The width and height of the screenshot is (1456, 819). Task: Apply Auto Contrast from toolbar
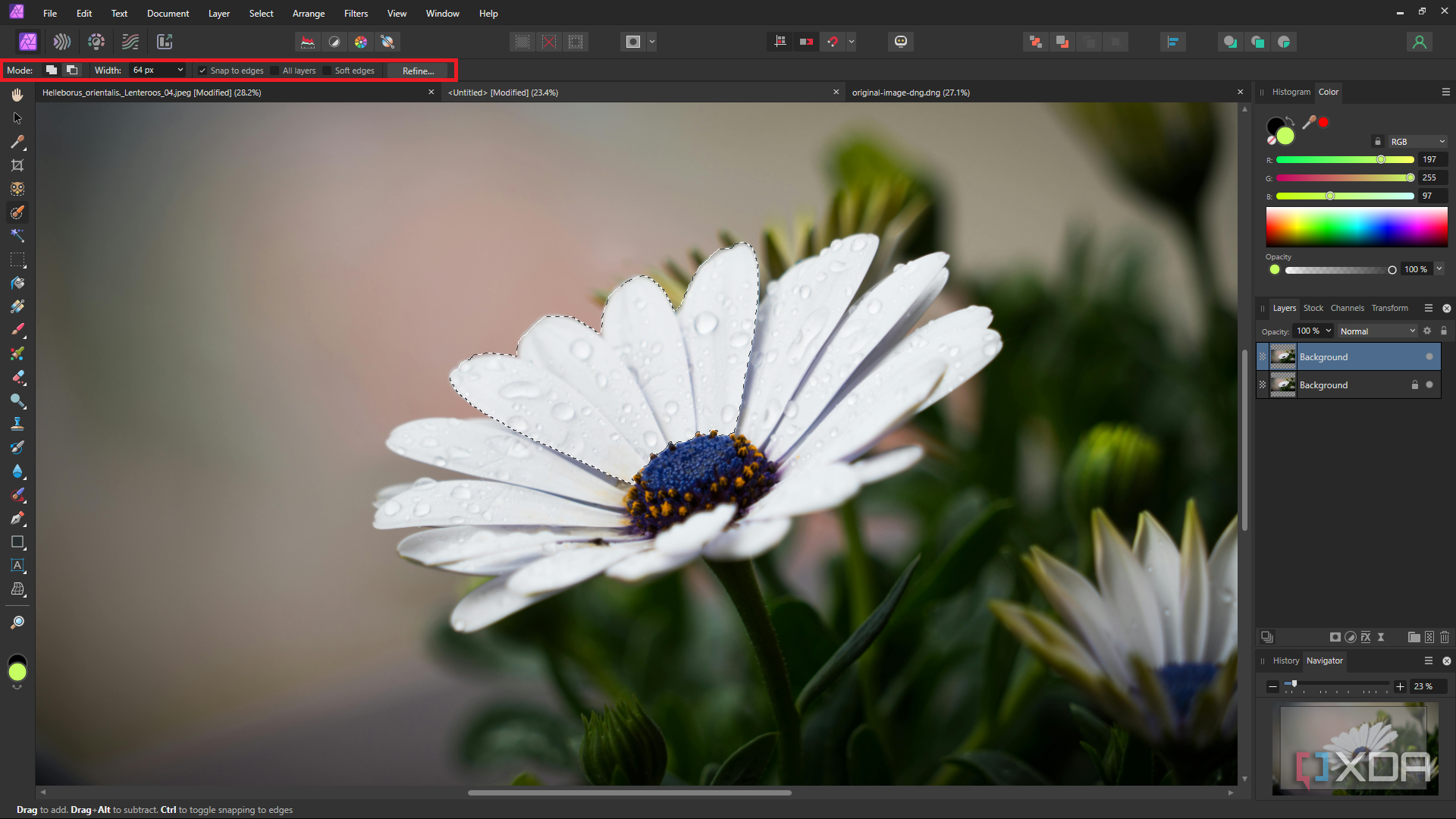pyautogui.click(x=334, y=42)
